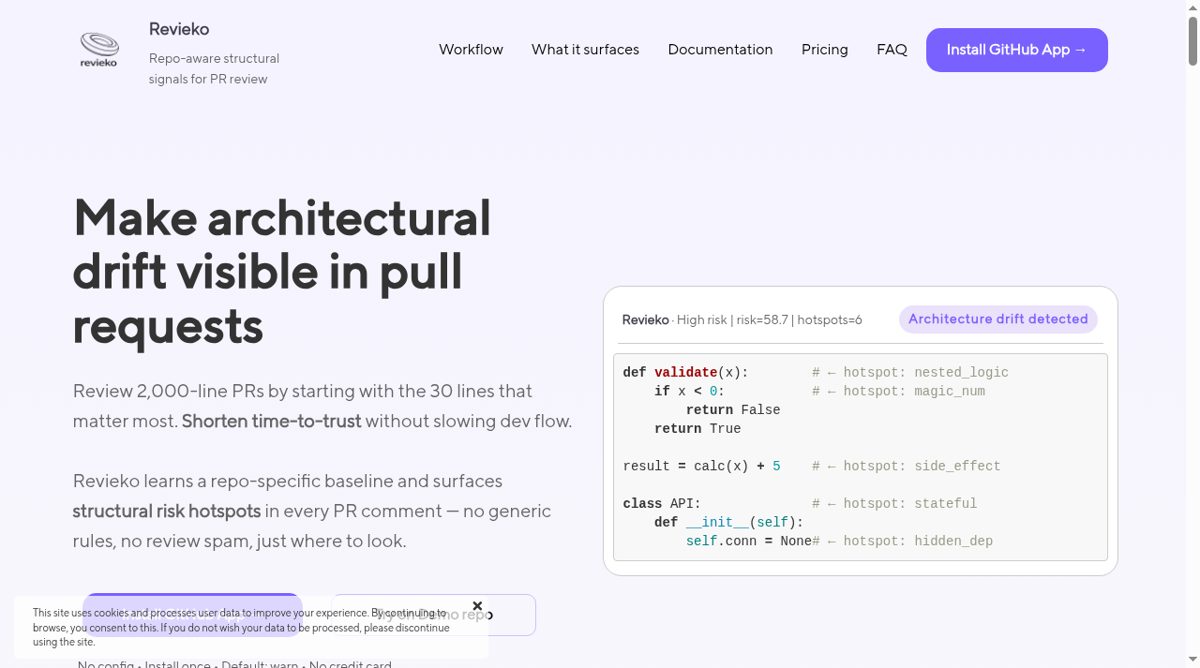This screenshot has height=668, width=1200.
Task: Click the Install GitHub App button
Action: tap(1017, 50)
